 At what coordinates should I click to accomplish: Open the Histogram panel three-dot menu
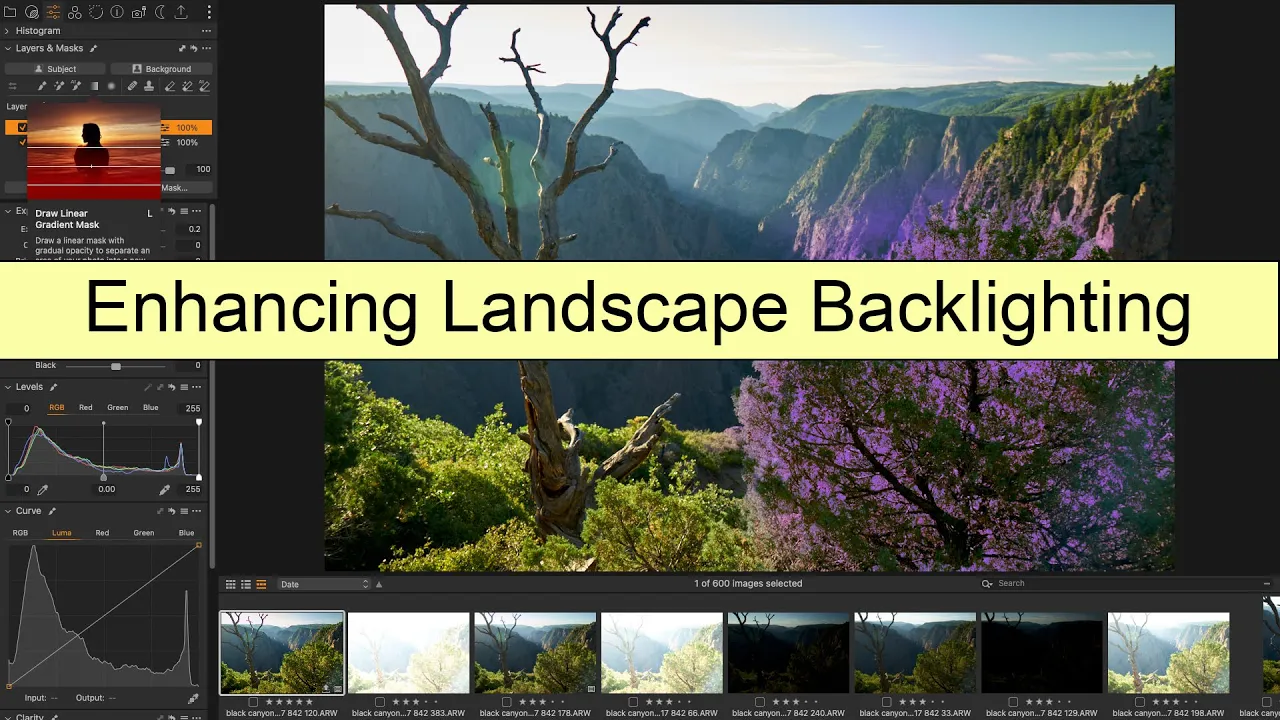[206, 31]
